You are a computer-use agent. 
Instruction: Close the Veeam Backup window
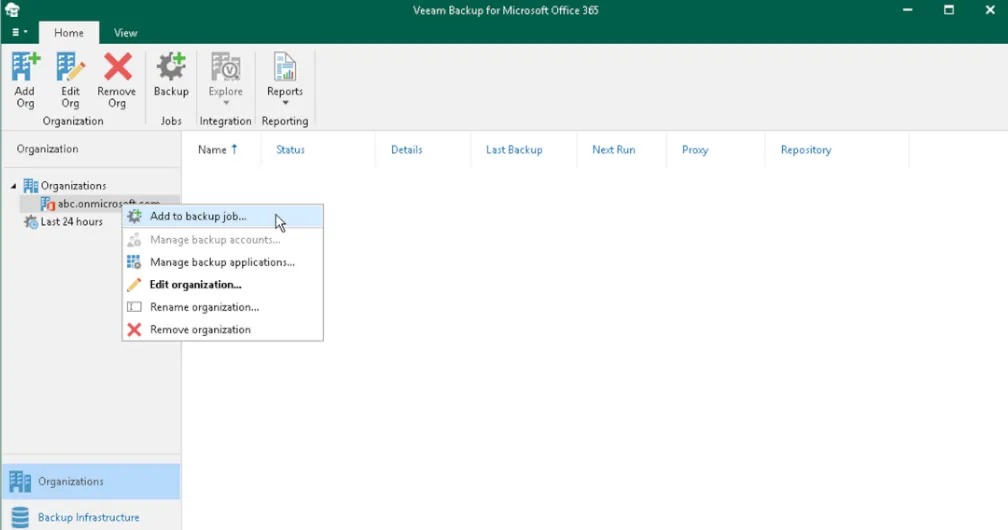tap(990, 10)
